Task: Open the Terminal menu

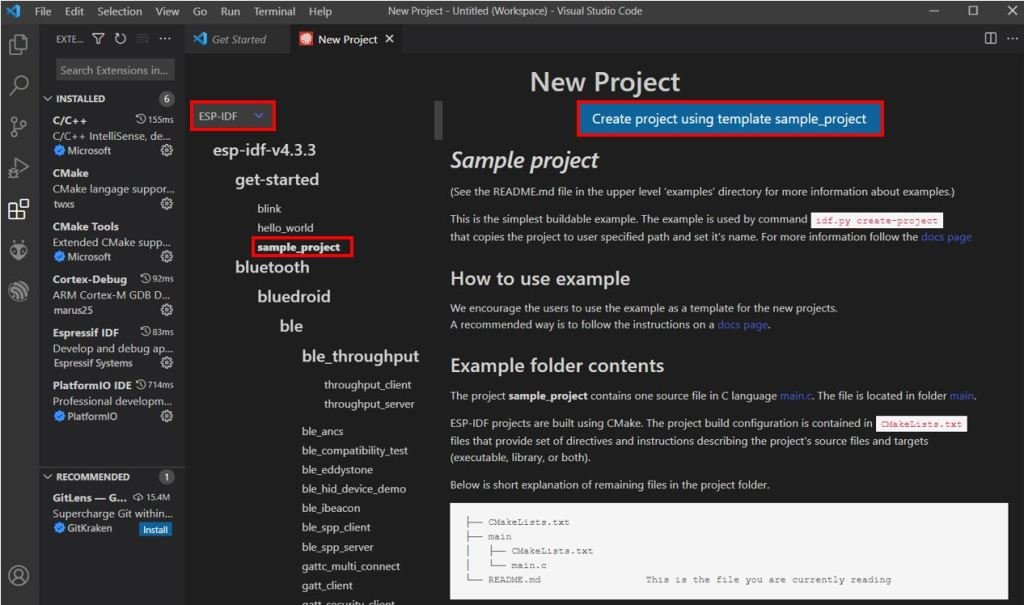Action: point(274,11)
